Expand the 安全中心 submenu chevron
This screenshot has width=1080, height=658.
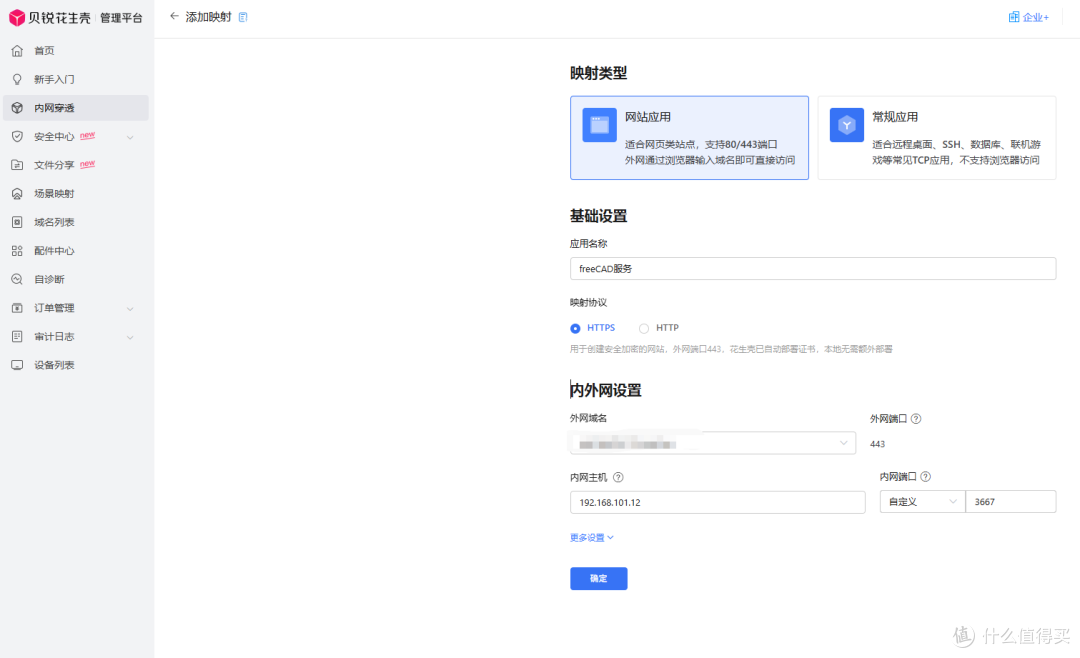(130, 137)
